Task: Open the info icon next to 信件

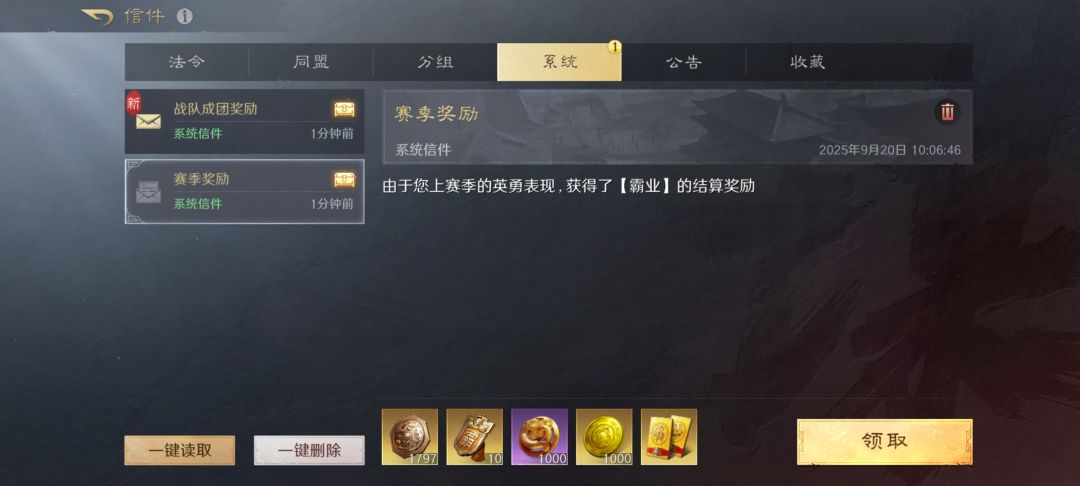Action: 185,17
